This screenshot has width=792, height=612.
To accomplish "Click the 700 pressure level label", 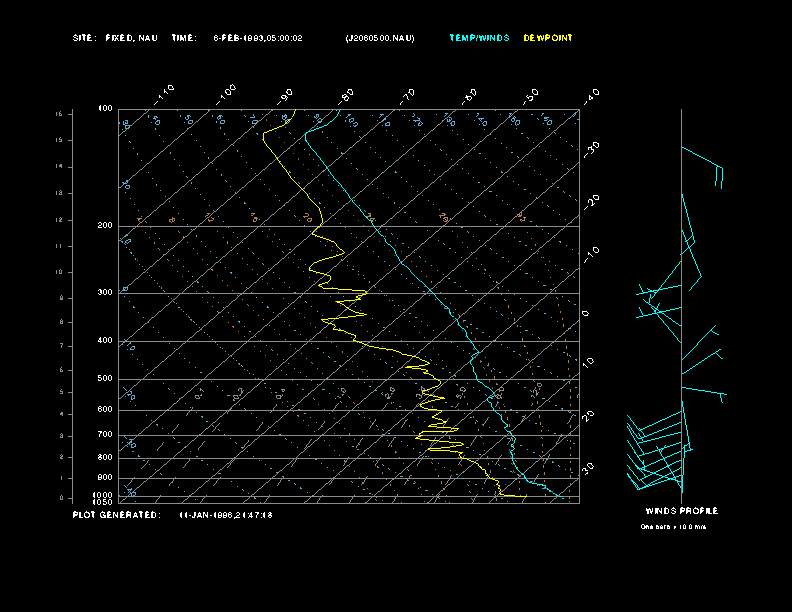I will point(105,435).
